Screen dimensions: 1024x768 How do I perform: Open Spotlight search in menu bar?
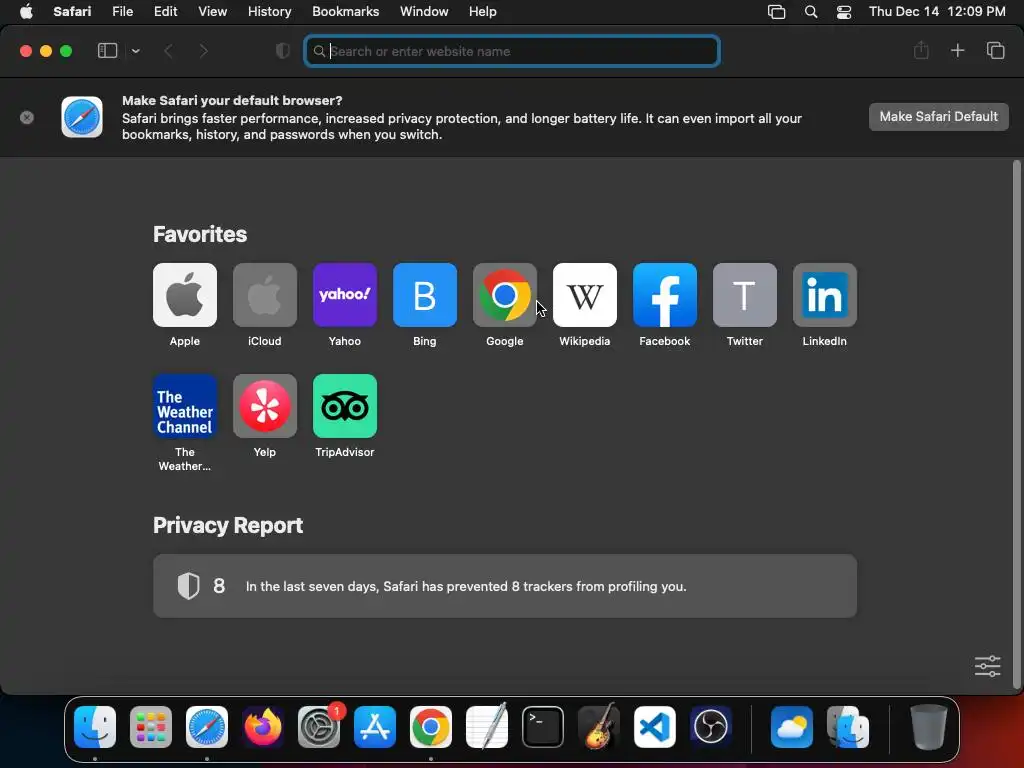[x=810, y=12]
